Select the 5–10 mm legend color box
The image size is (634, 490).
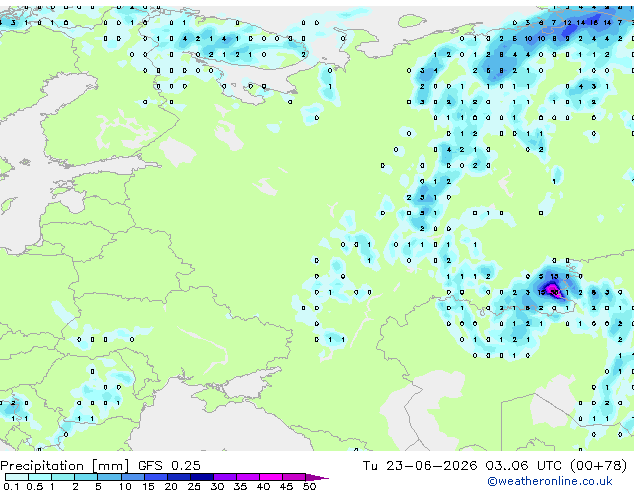[x=109, y=477]
